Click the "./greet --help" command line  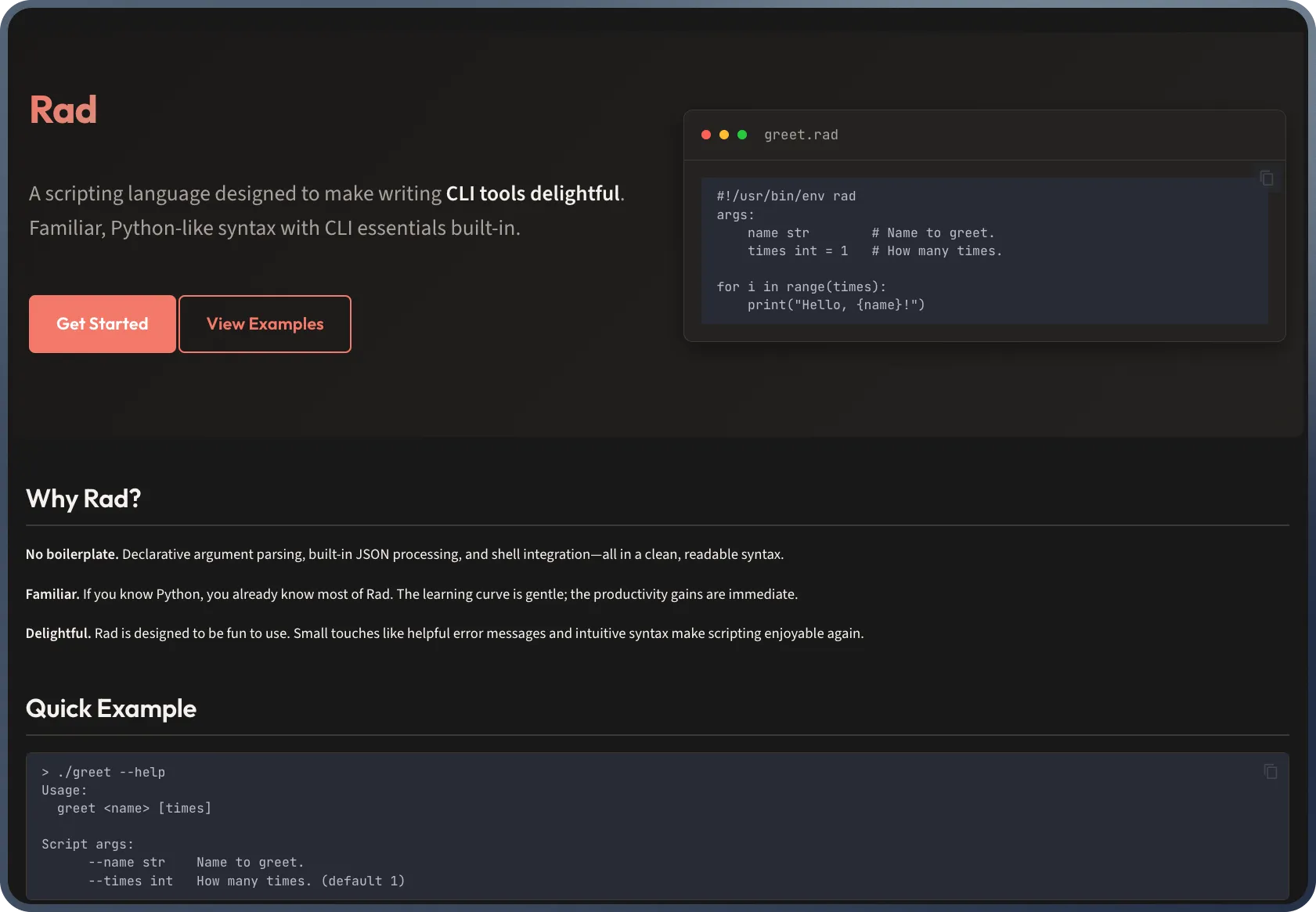point(110,772)
